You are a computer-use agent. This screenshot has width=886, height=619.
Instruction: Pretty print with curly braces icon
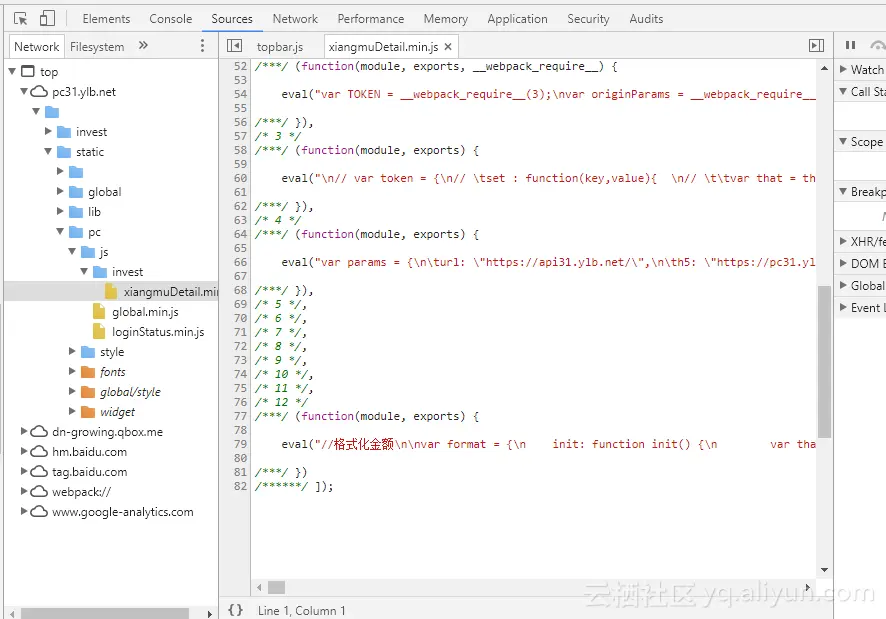[236, 610]
